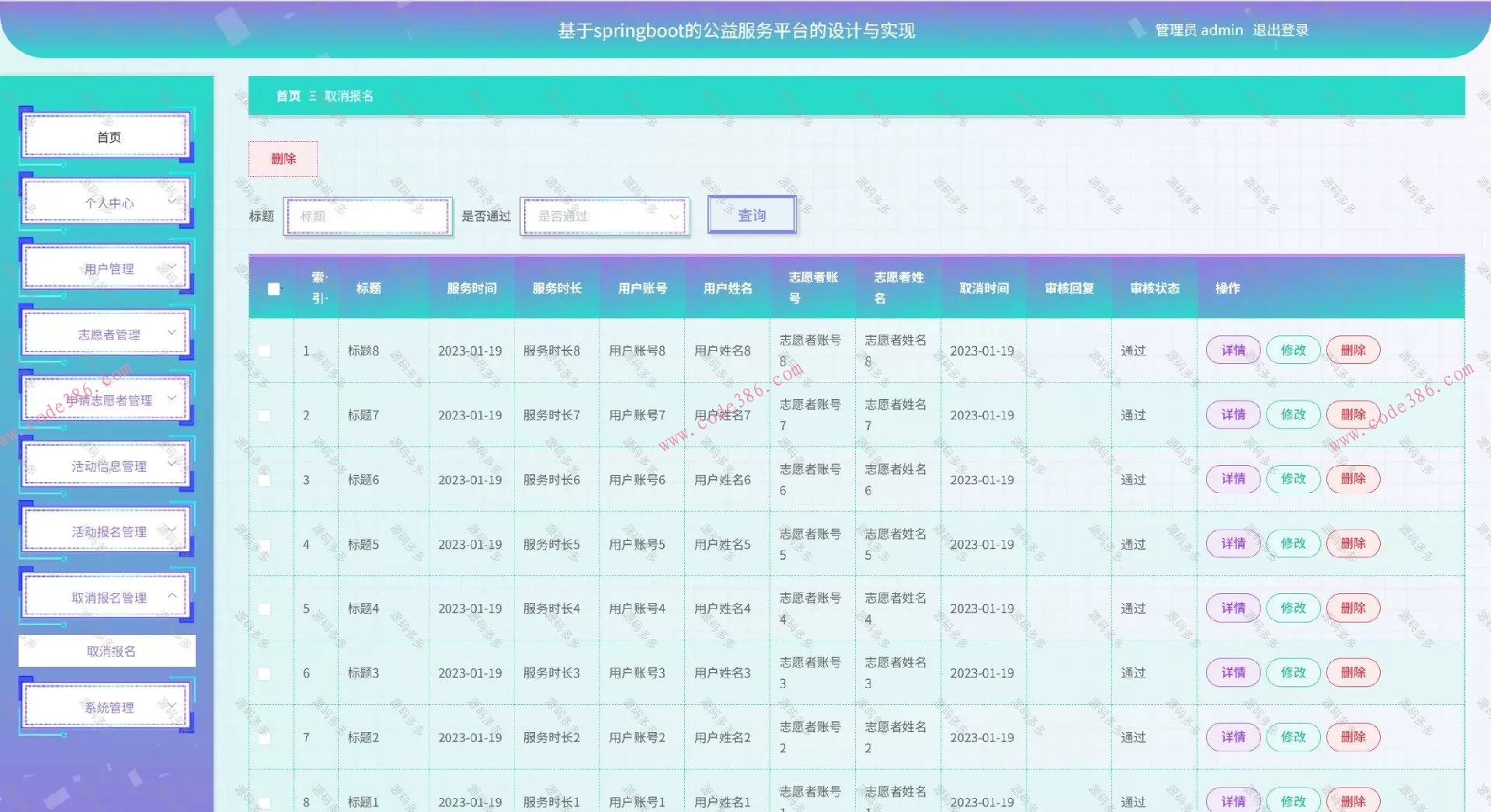Check the checkbox for row 标题8
Screen dimensions: 1491x812
pyautogui.click(x=264, y=350)
